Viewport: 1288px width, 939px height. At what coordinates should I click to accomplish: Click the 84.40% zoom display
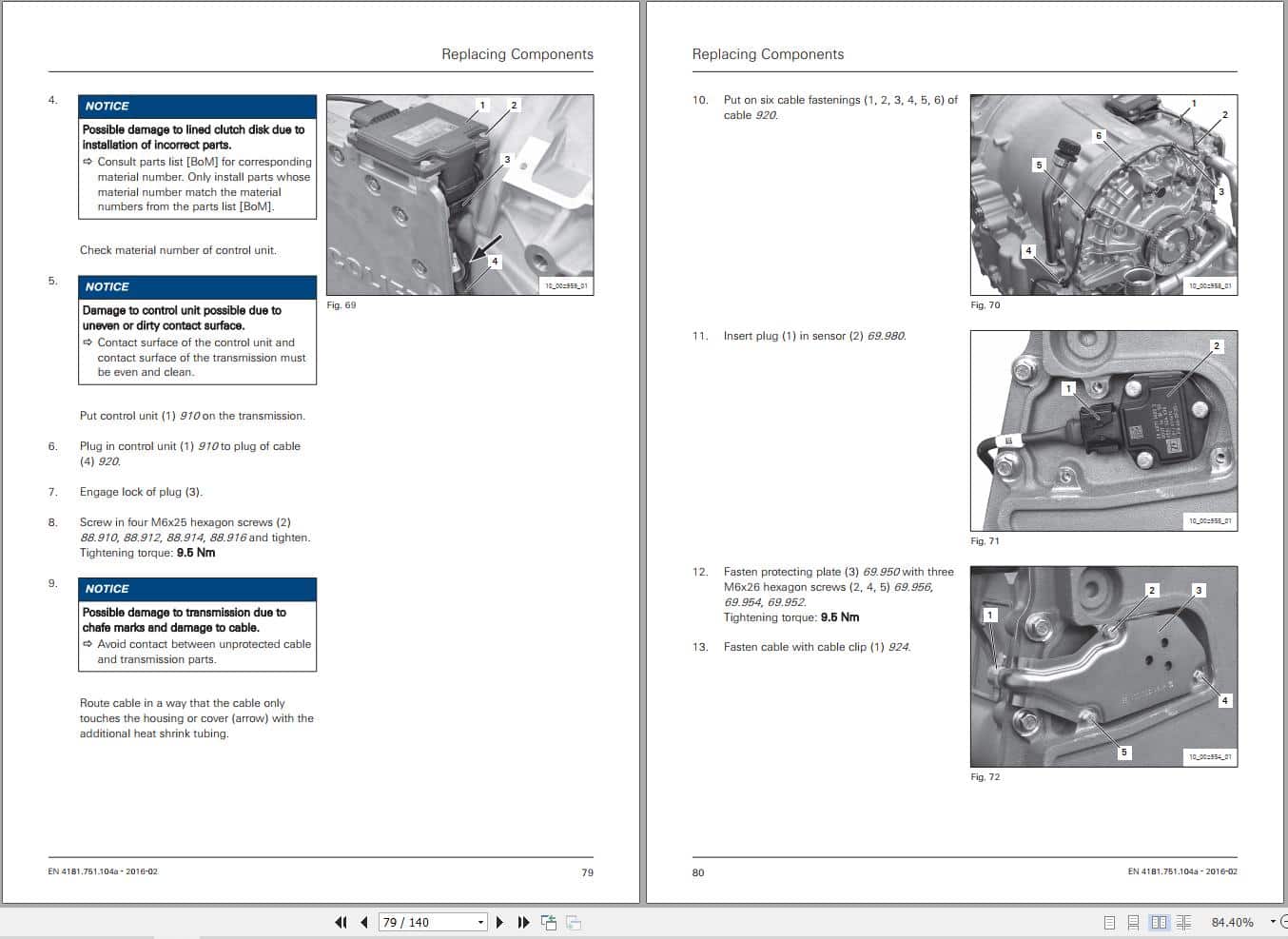click(1234, 922)
